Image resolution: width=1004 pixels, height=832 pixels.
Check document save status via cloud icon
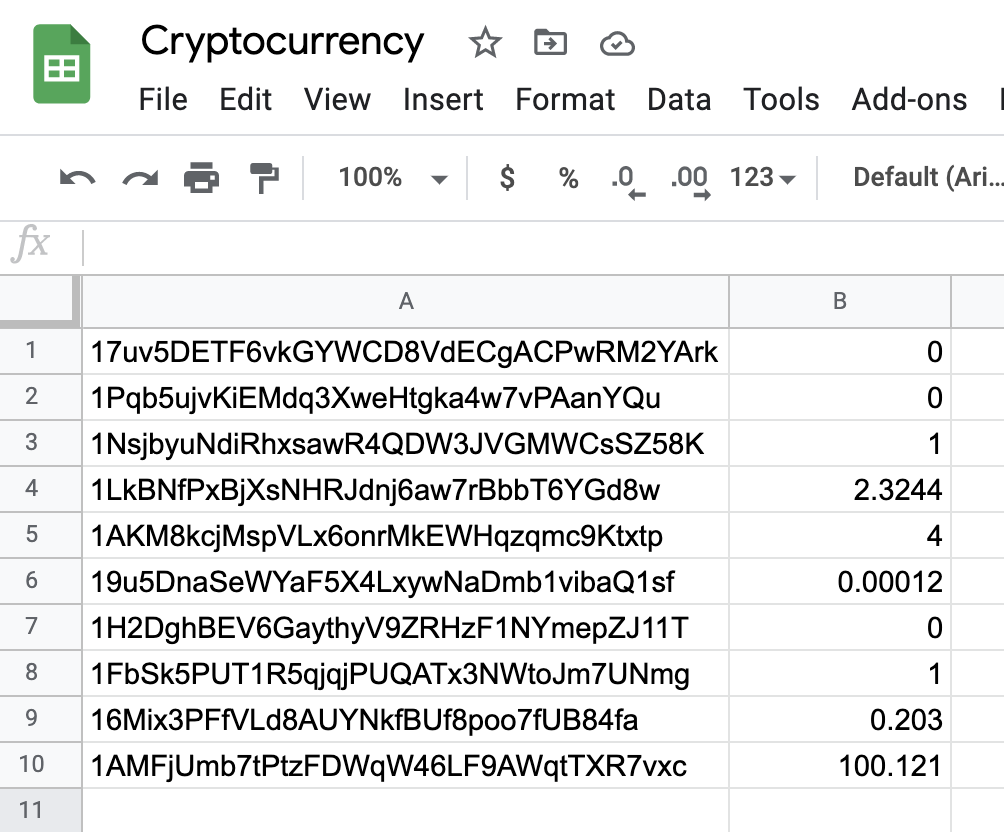(x=617, y=43)
